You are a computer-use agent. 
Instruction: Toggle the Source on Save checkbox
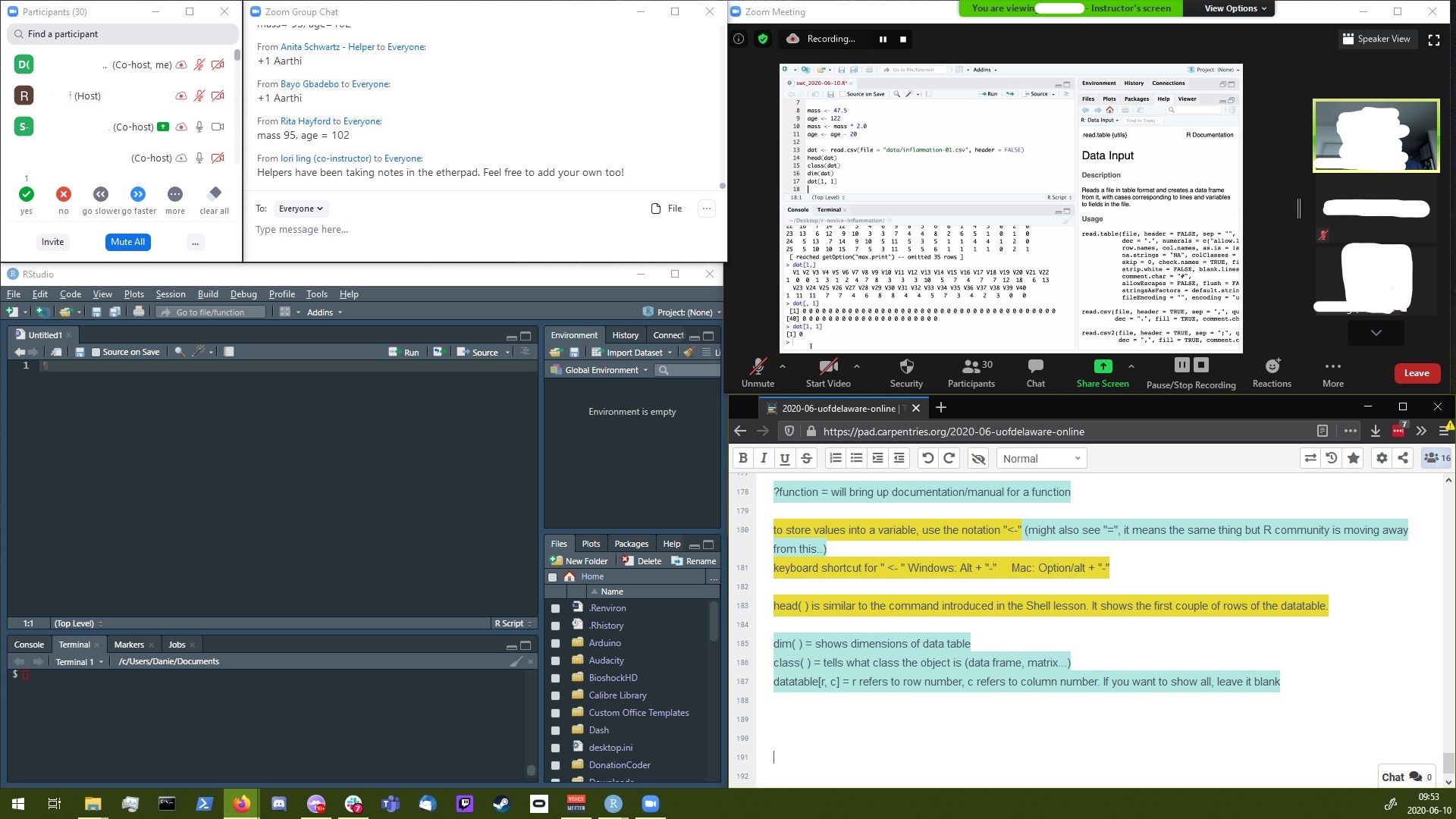(96, 352)
